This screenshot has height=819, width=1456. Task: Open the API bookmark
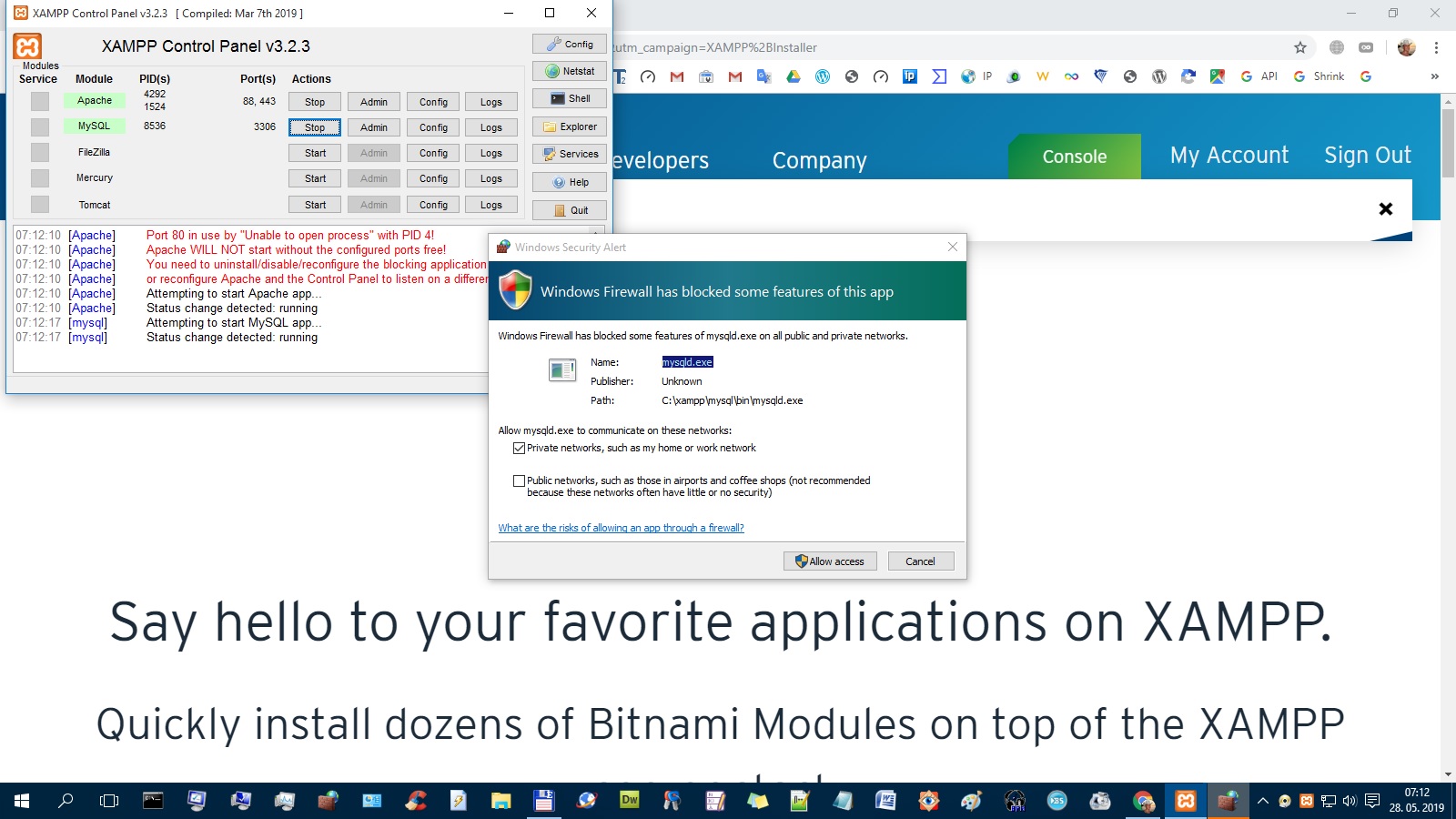(1259, 76)
